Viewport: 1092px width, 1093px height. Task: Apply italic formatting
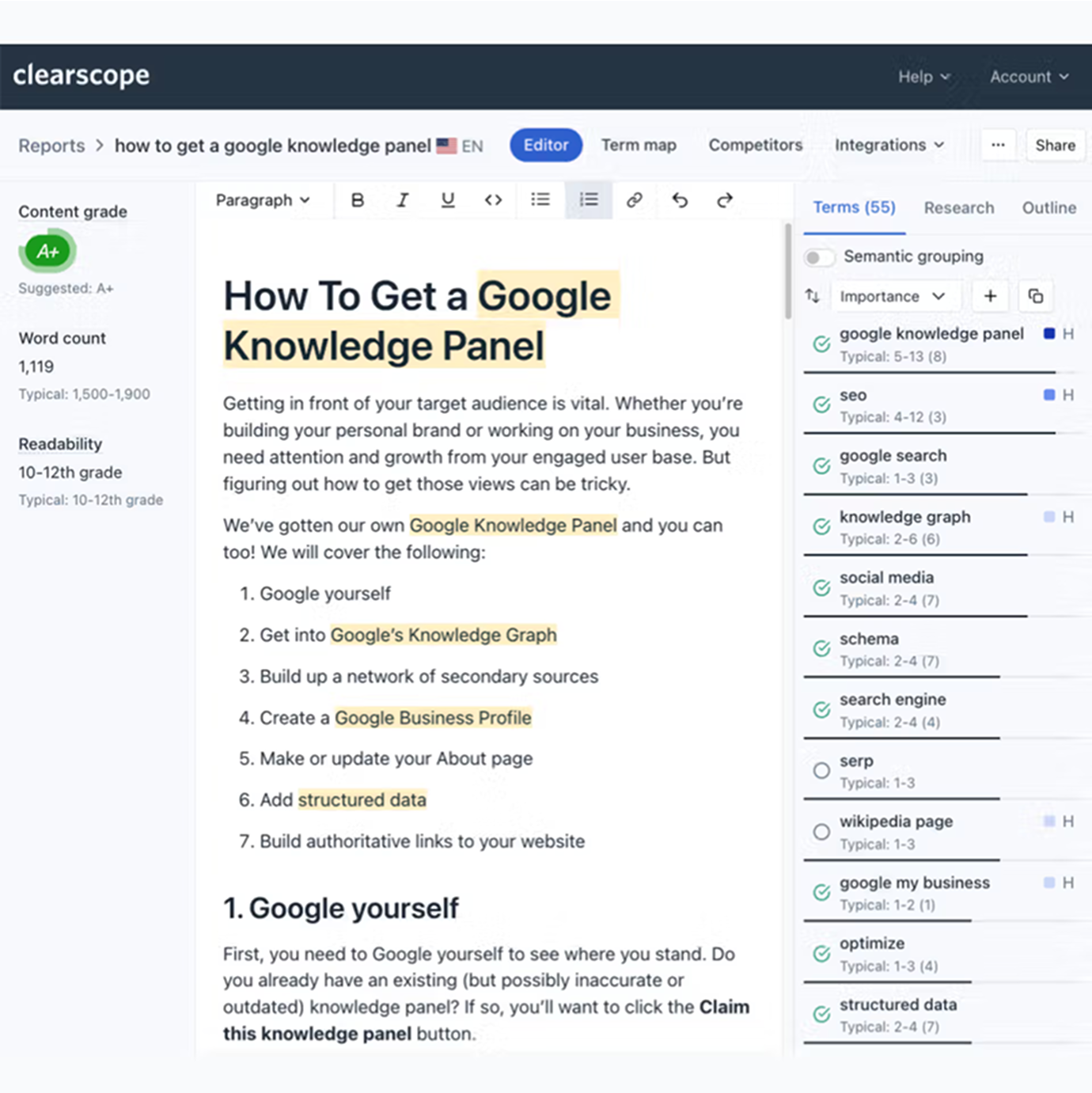(403, 200)
